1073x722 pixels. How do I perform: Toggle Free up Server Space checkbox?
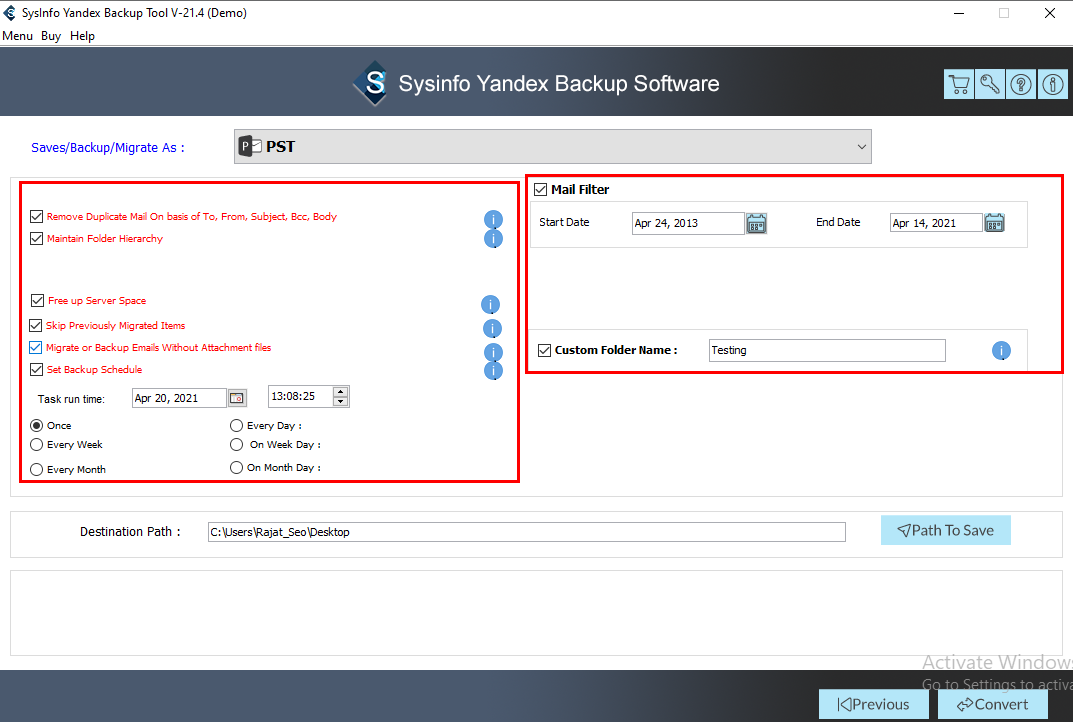coord(38,300)
